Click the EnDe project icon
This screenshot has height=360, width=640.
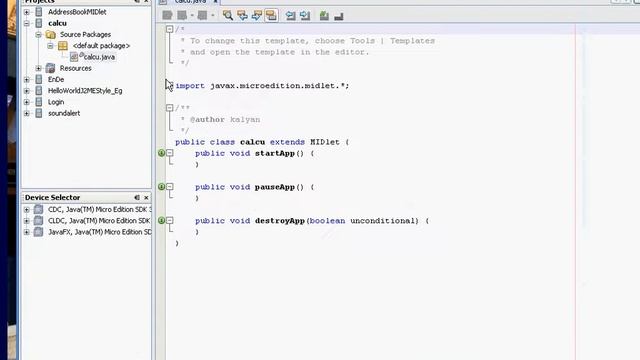pos(39,79)
